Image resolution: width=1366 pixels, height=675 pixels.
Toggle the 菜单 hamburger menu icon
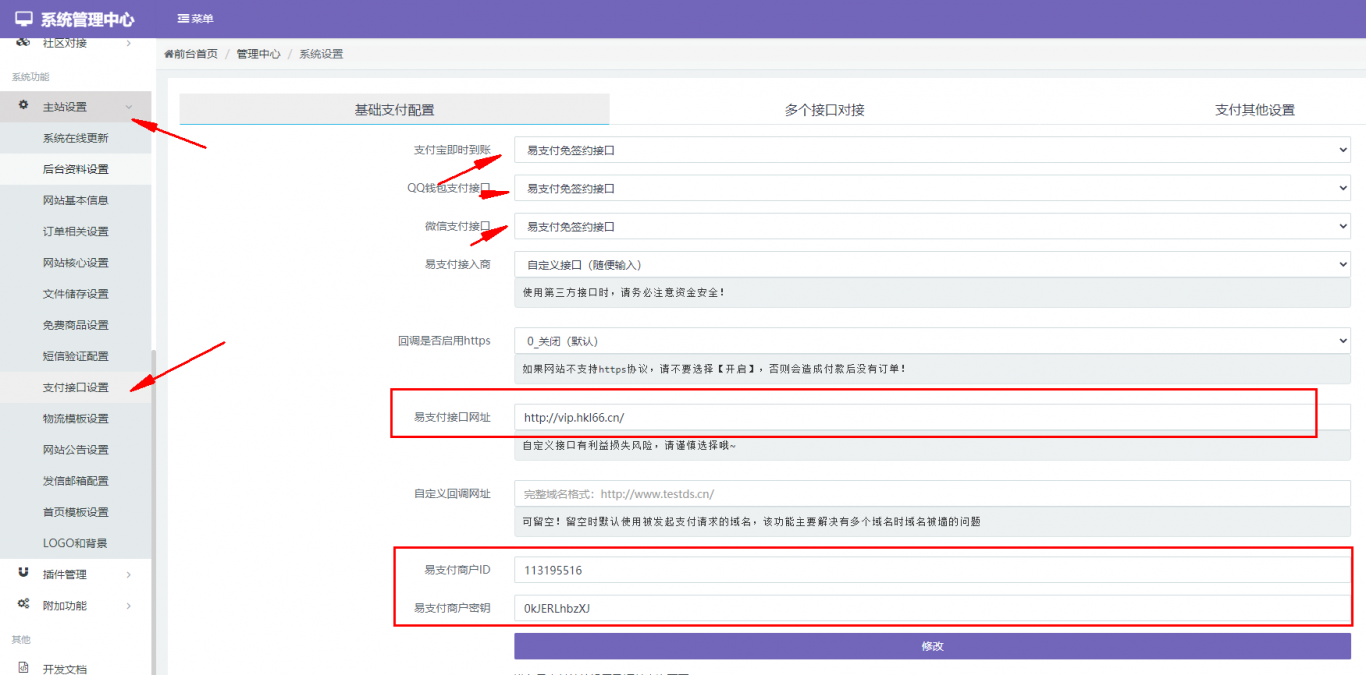pos(182,19)
